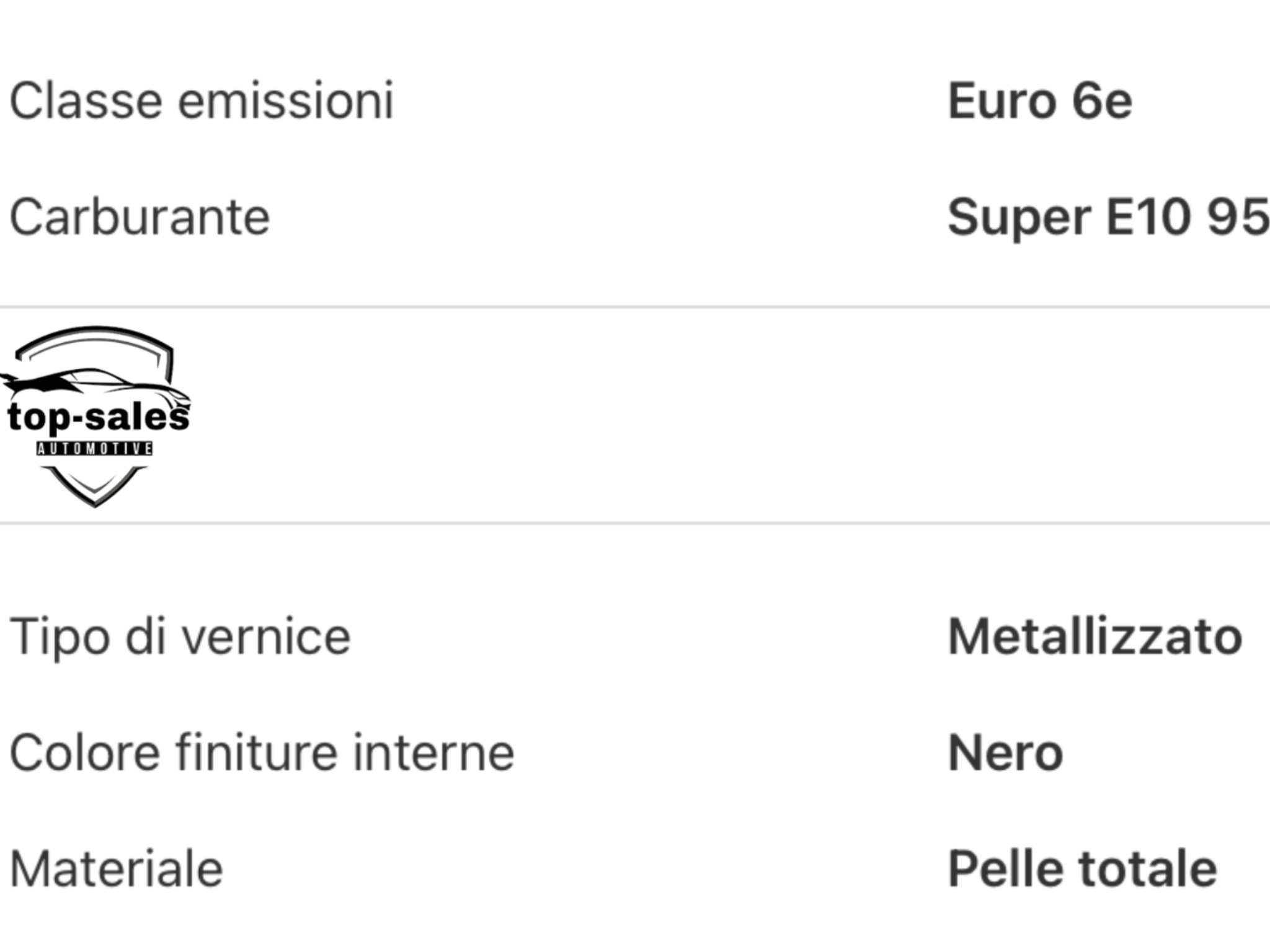Screen dimensions: 1270x952
Task: Open the top-sales Automotive dealer logo
Action: [95, 416]
